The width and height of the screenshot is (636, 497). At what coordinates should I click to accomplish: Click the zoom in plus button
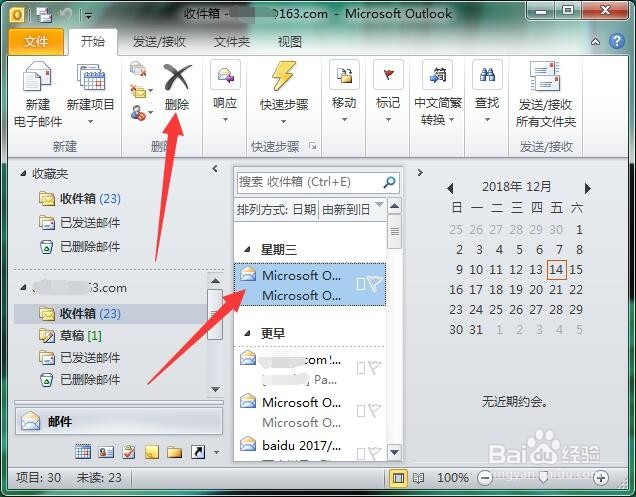pyautogui.click(x=601, y=478)
